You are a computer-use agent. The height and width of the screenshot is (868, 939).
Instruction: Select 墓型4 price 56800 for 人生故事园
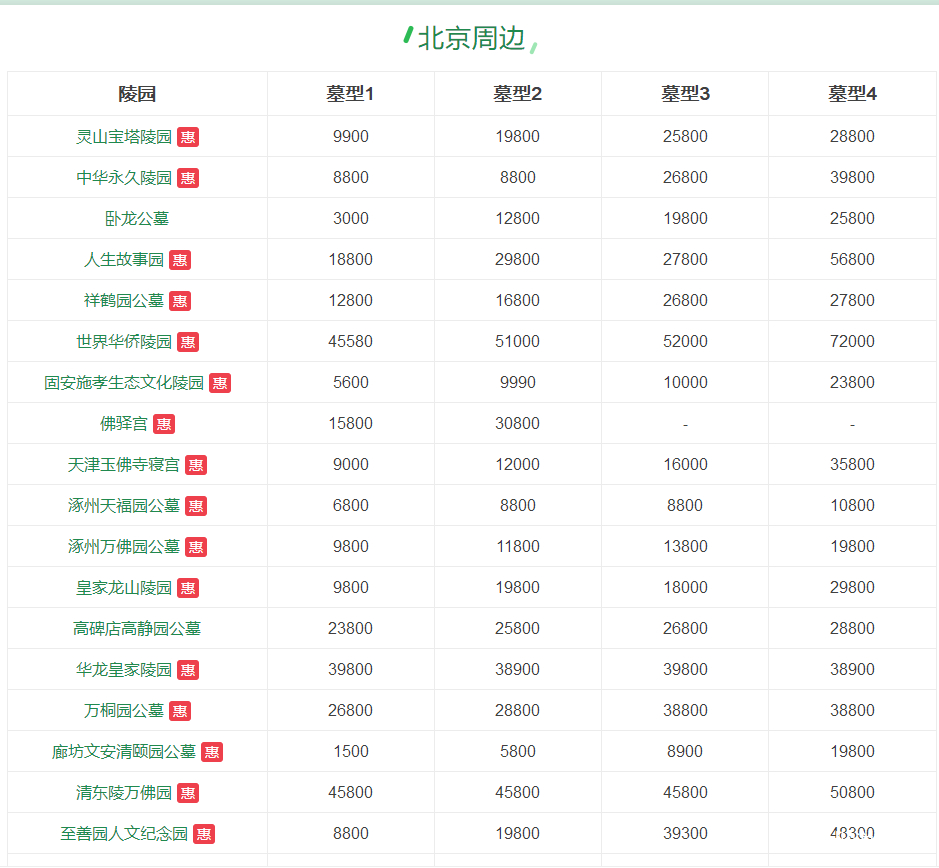point(852,259)
